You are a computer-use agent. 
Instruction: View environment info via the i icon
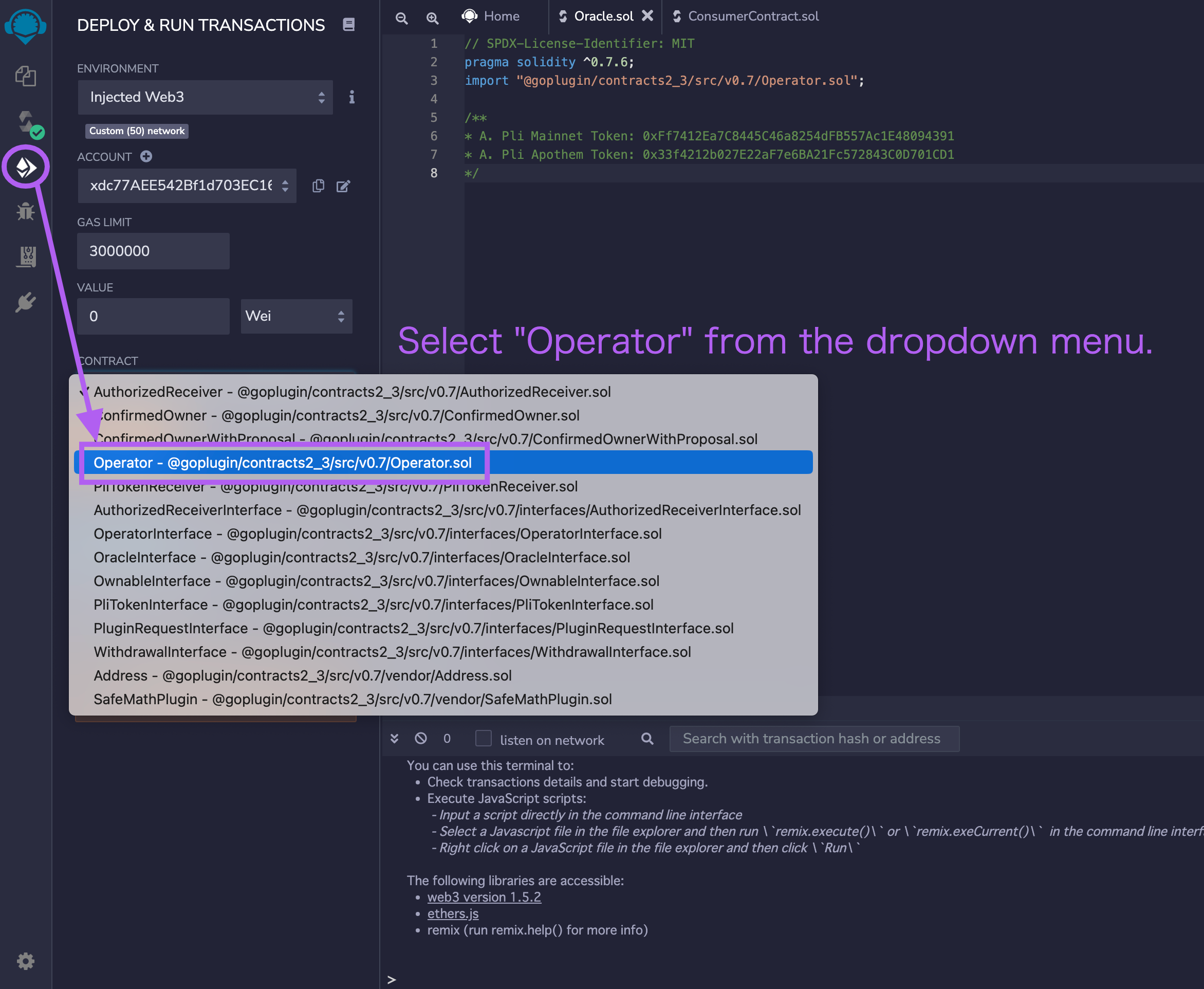click(x=351, y=98)
